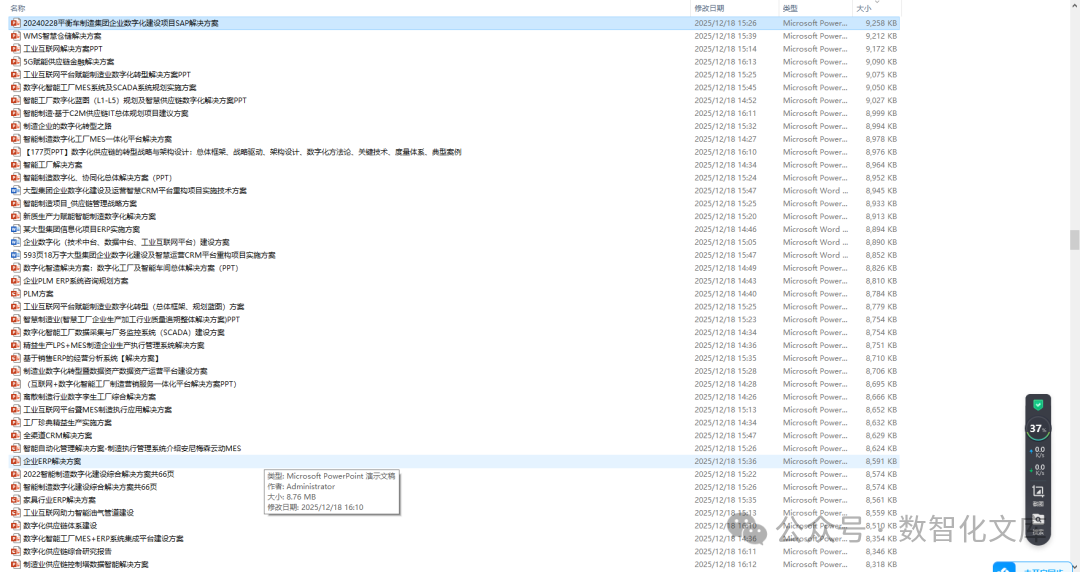
Task: Click the 2025/12/18 14:52 date cell
Action: [x=725, y=101]
